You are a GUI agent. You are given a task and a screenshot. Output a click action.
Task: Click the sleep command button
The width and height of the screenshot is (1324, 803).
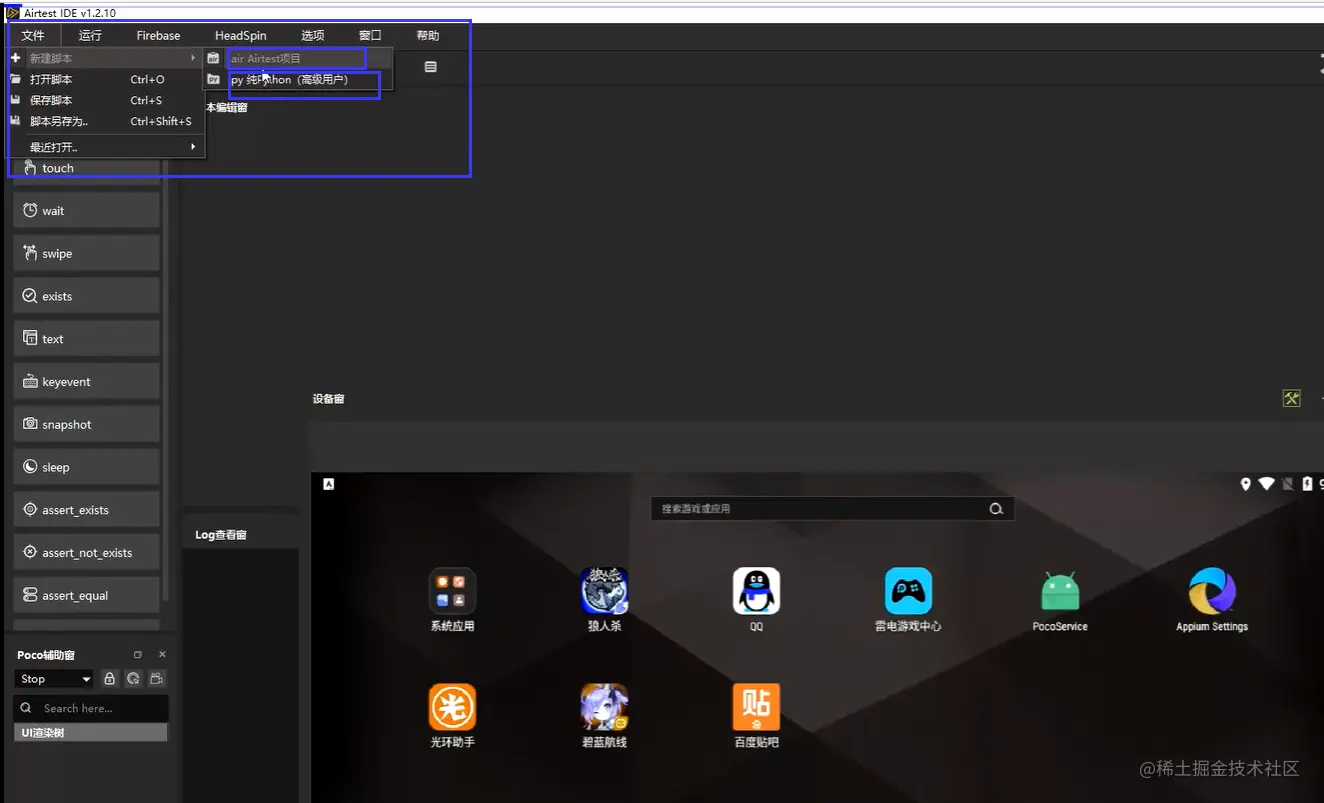(x=87, y=467)
